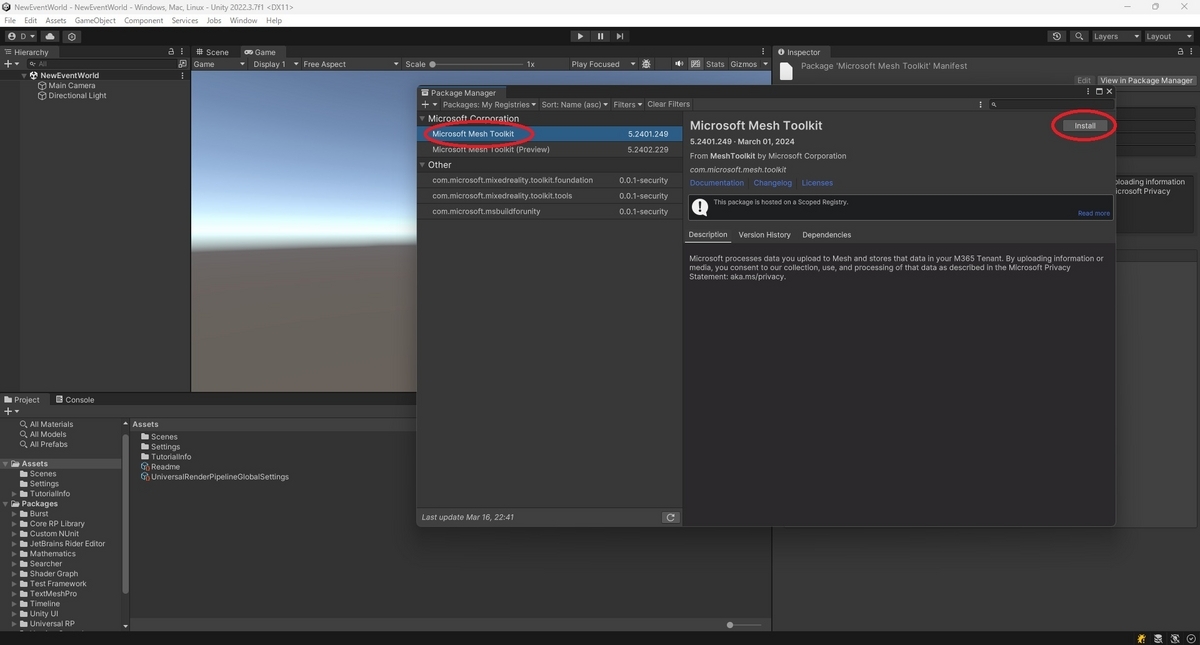Start Play mode with the play button
Viewport: 1200px width, 645px height.
[580, 36]
